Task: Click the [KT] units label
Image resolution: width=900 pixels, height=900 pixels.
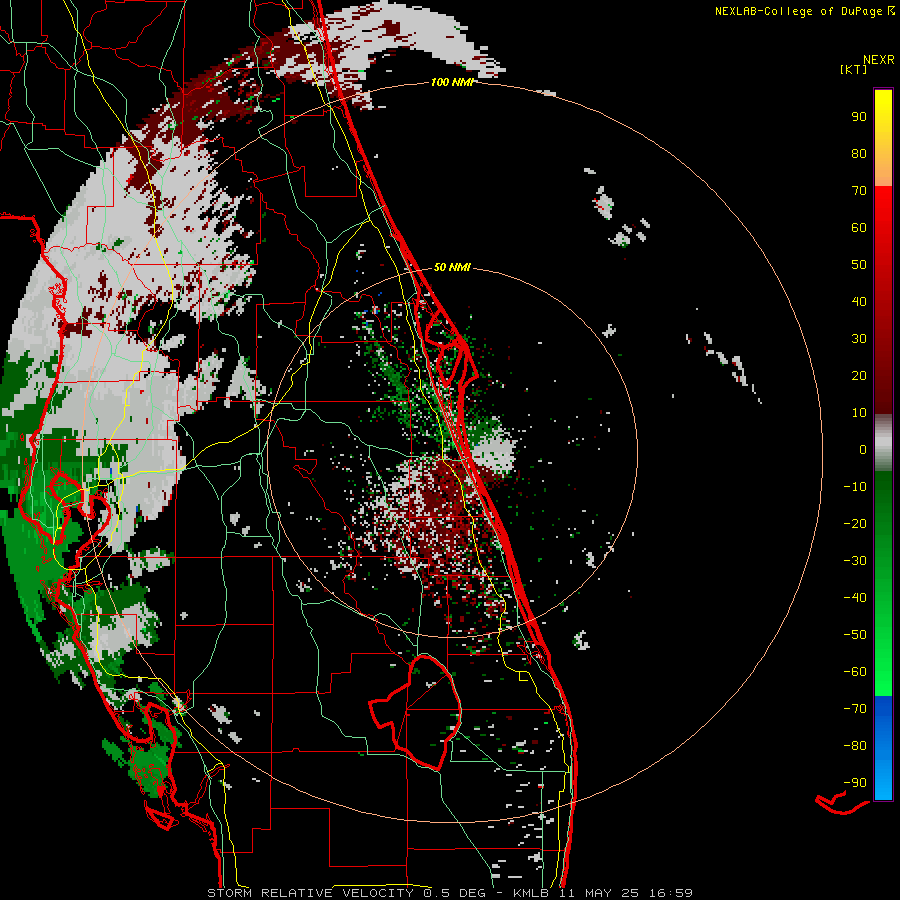Action: click(x=853, y=69)
